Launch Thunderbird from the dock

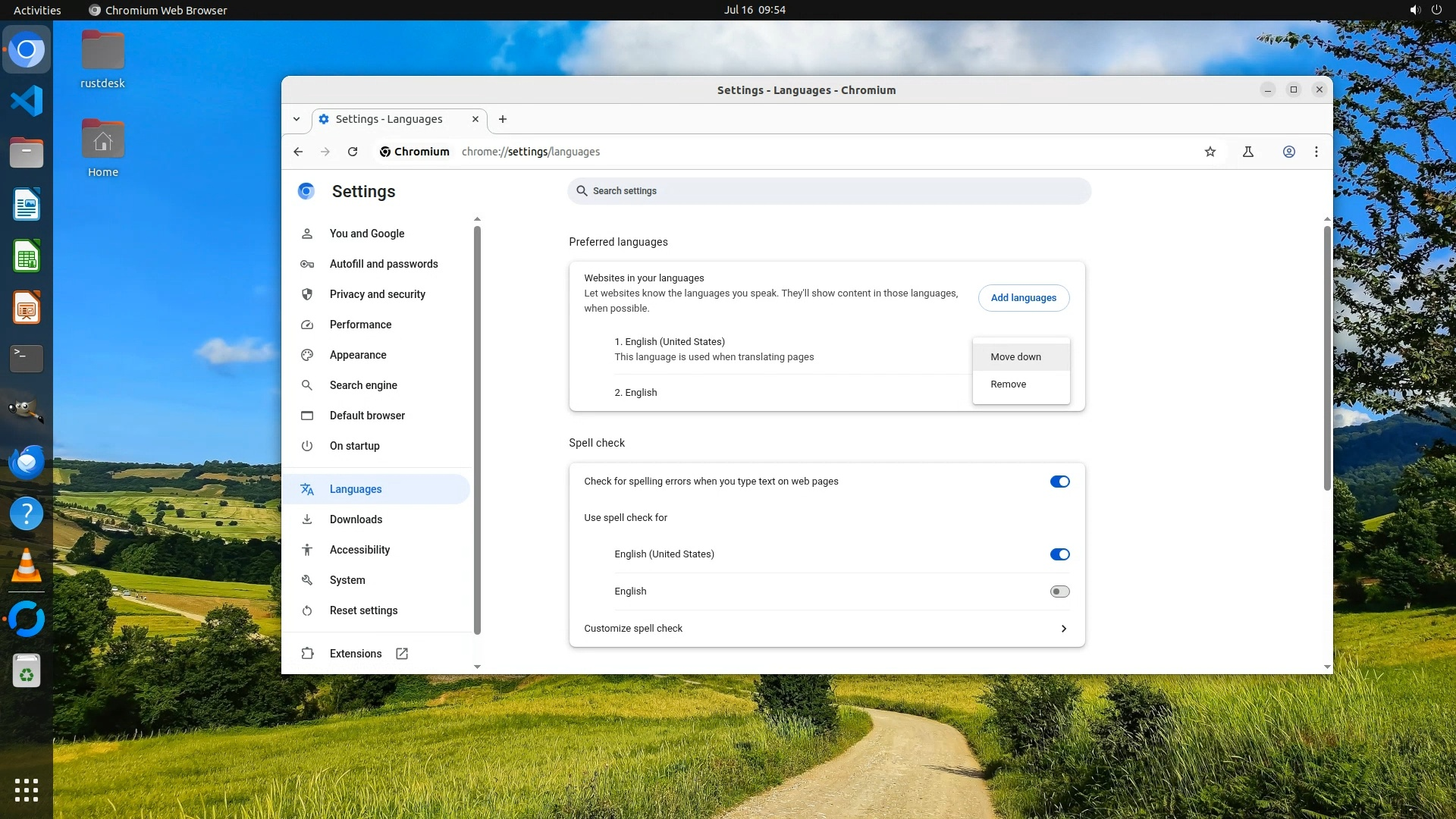coord(27,462)
